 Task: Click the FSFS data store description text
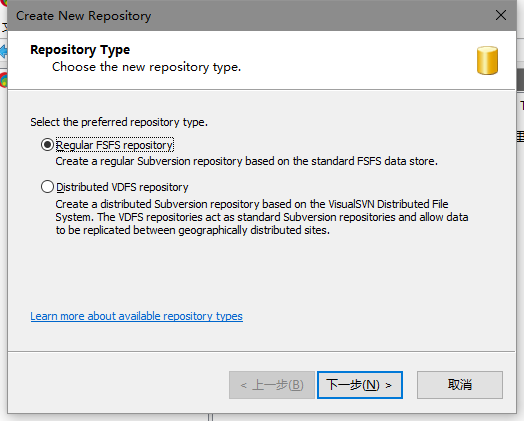click(x=246, y=161)
